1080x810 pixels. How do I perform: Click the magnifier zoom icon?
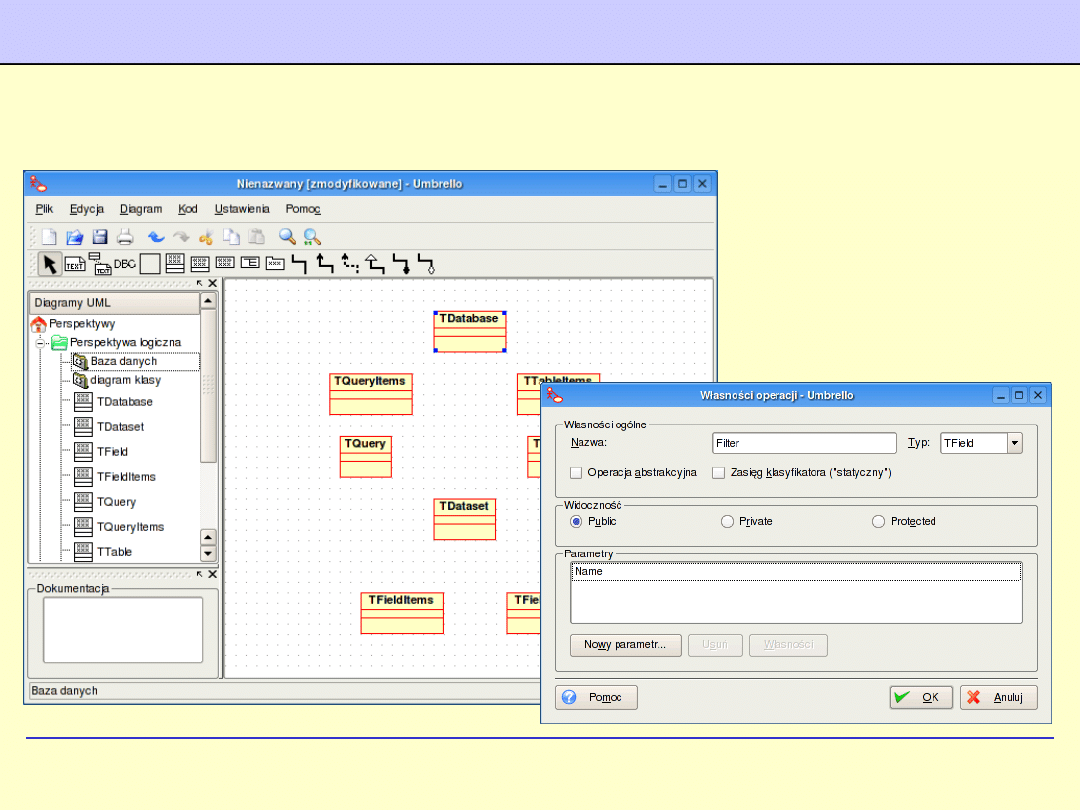click(287, 237)
